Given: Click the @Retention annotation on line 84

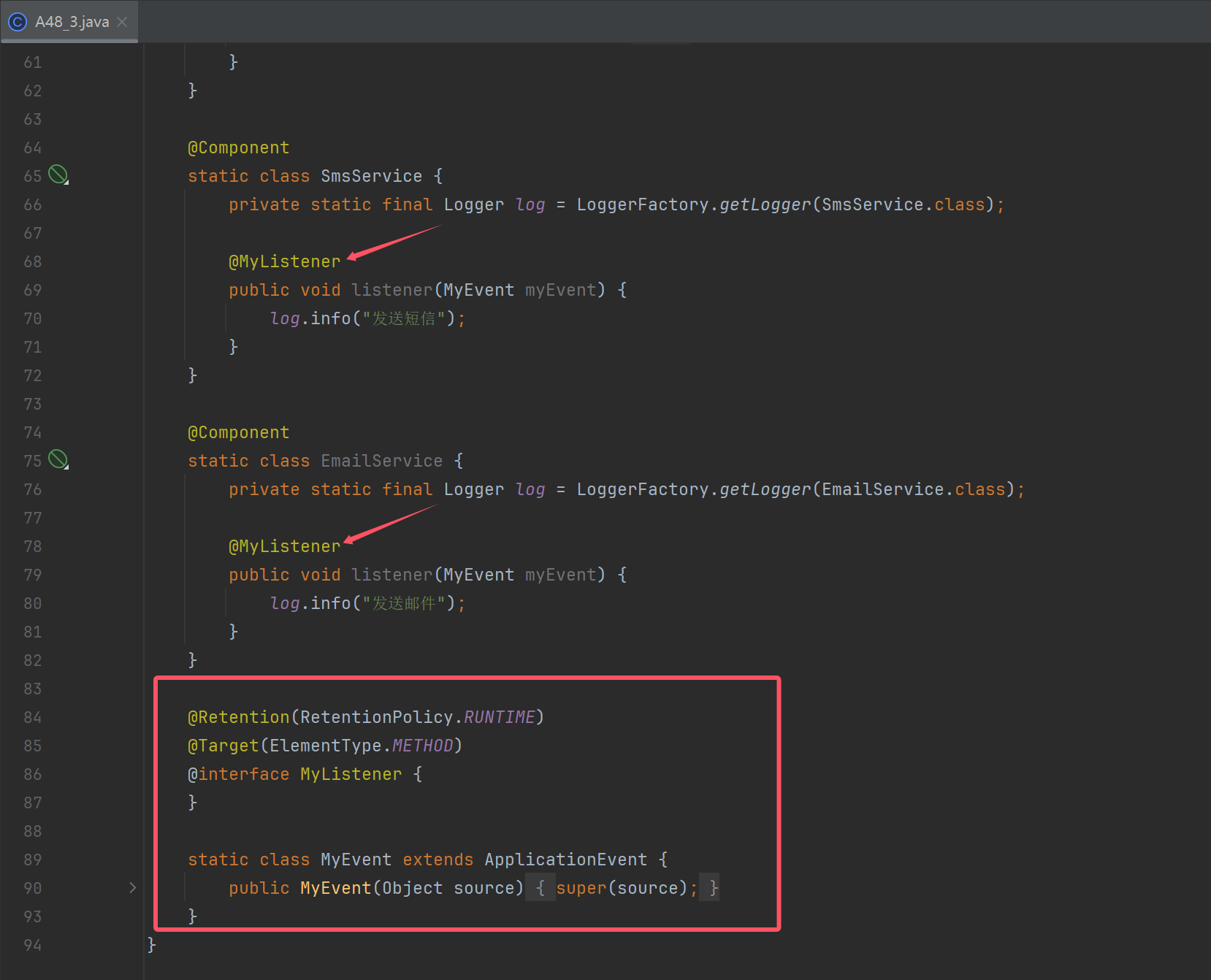Looking at the screenshot, I should pyautogui.click(x=239, y=717).
